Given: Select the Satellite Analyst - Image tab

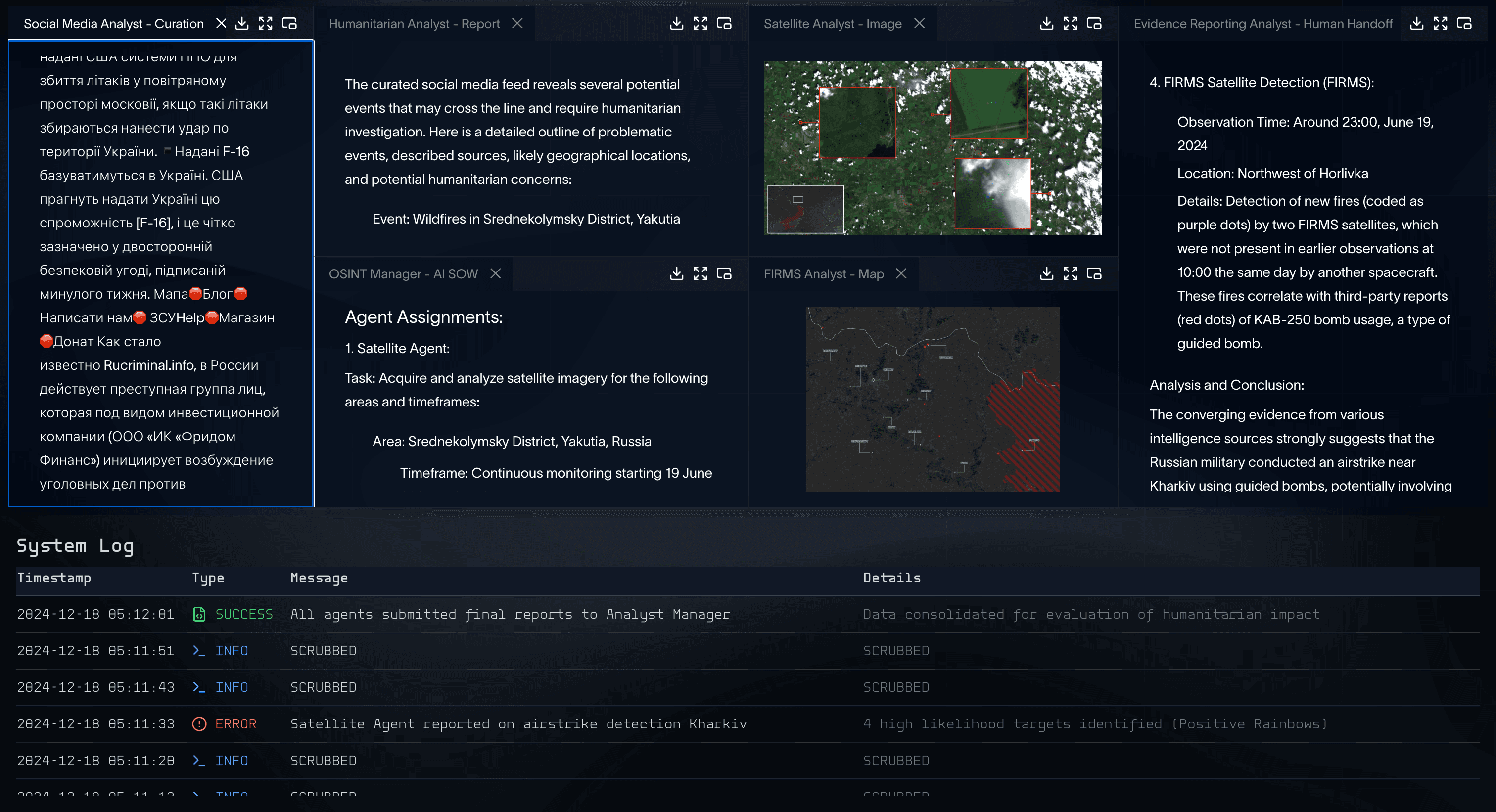Looking at the screenshot, I should 832,24.
